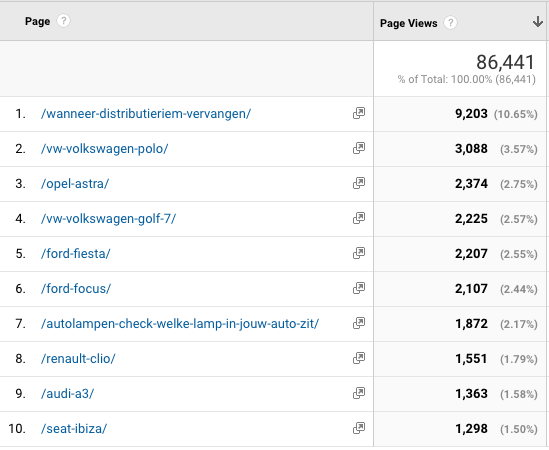Select the (2.75%) percentage text
549x450 pixels.
pos(519,184)
